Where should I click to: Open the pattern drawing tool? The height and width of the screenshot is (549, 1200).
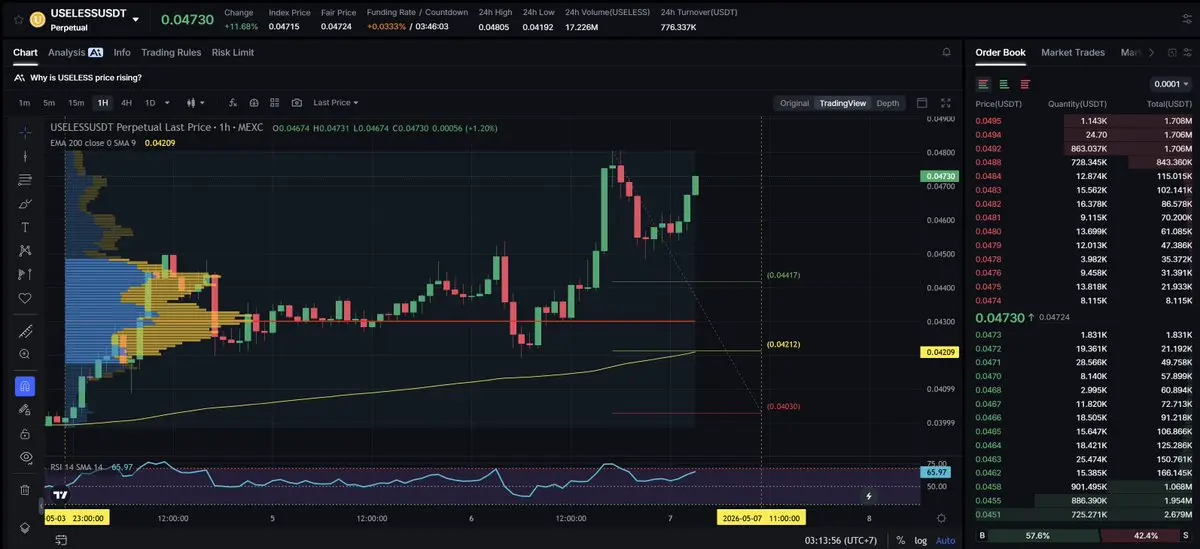(x=25, y=250)
